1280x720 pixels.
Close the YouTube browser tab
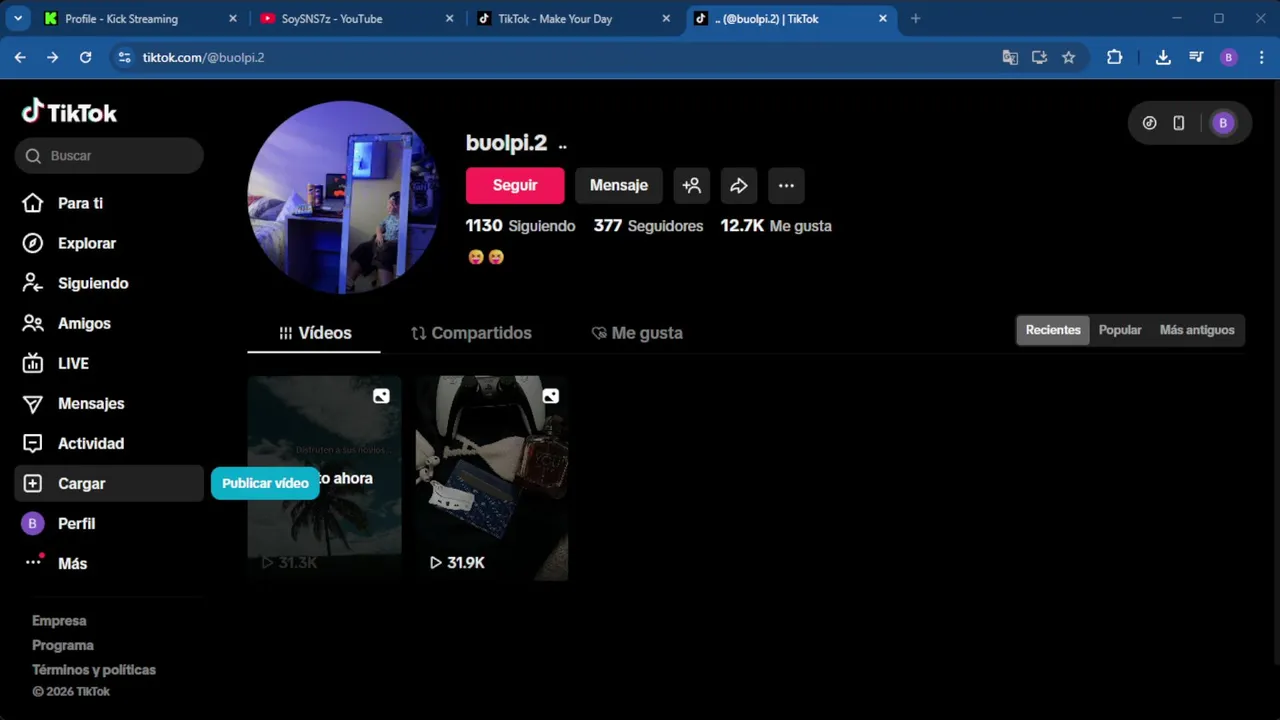click(x=449, y=18)
